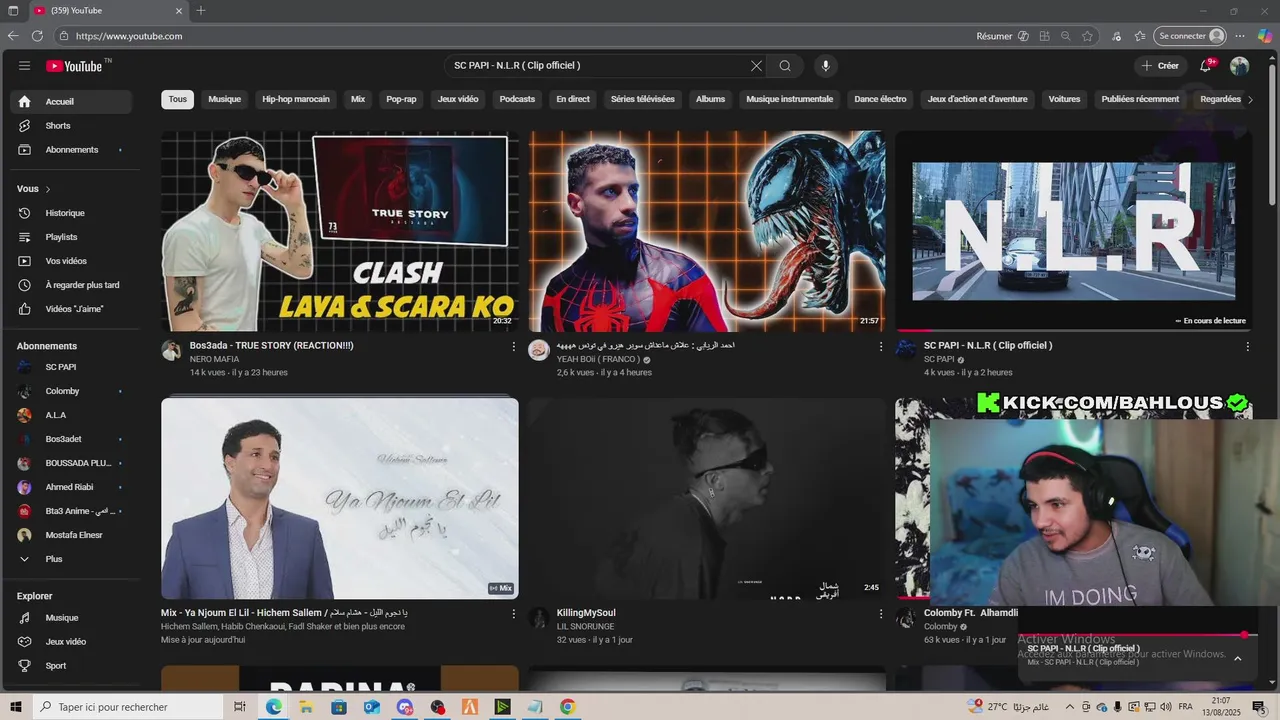Open new browser tab
This screenshot has width=1280, height=720.
tap(201, 11)
